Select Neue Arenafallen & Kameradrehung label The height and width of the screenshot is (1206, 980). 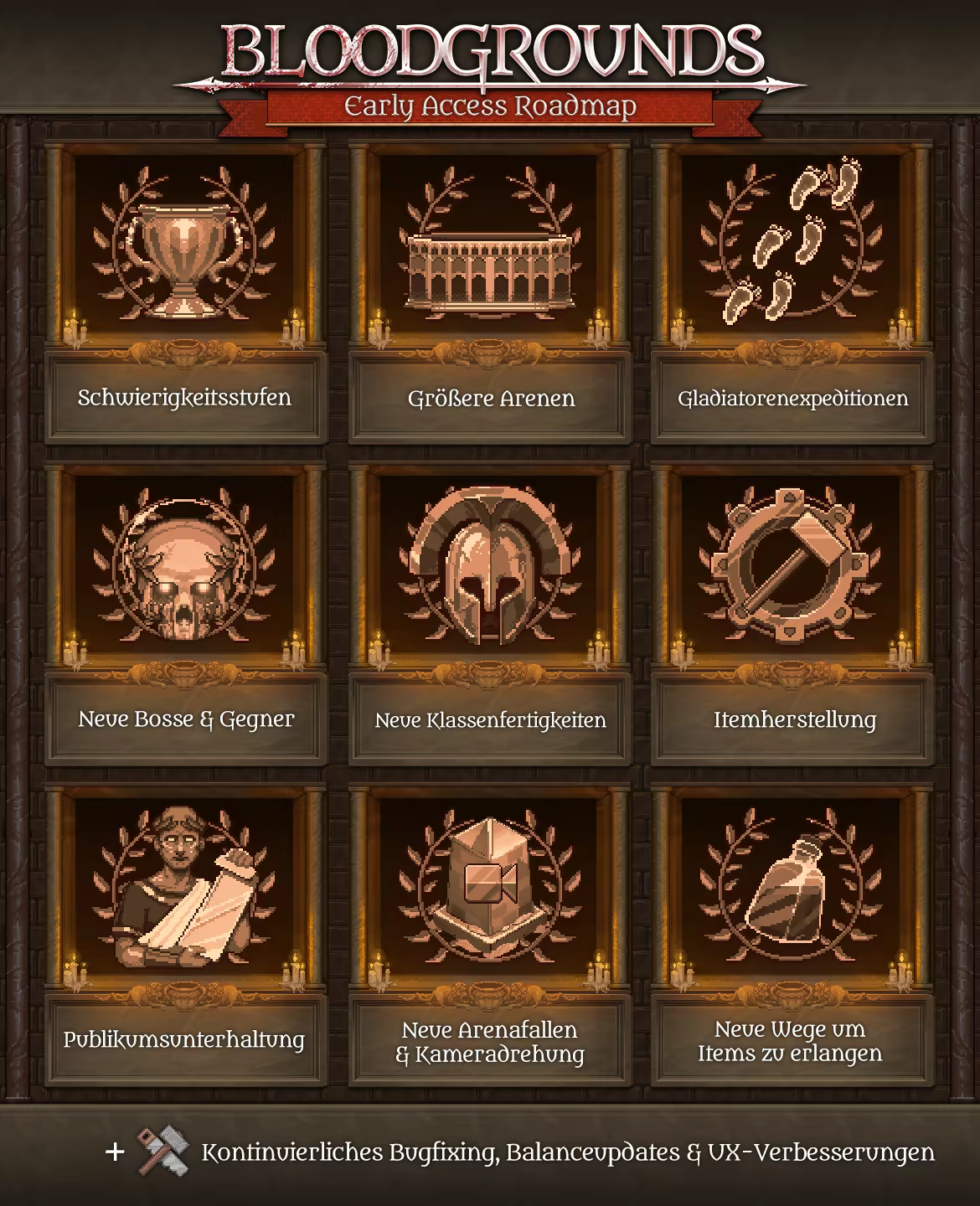tap(490, 1043)
